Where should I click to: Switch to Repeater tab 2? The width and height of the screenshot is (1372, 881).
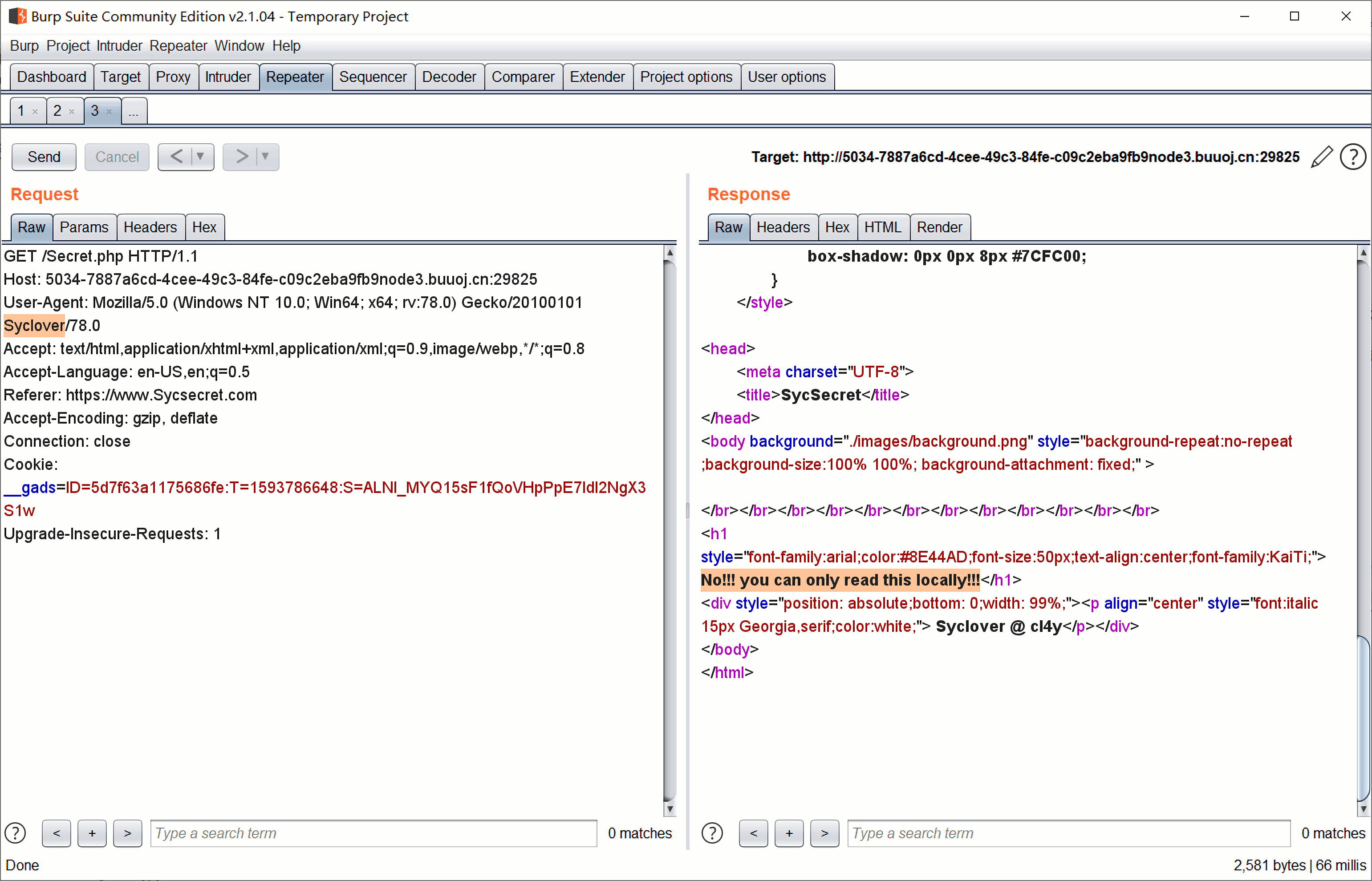[x=58, y=110]
